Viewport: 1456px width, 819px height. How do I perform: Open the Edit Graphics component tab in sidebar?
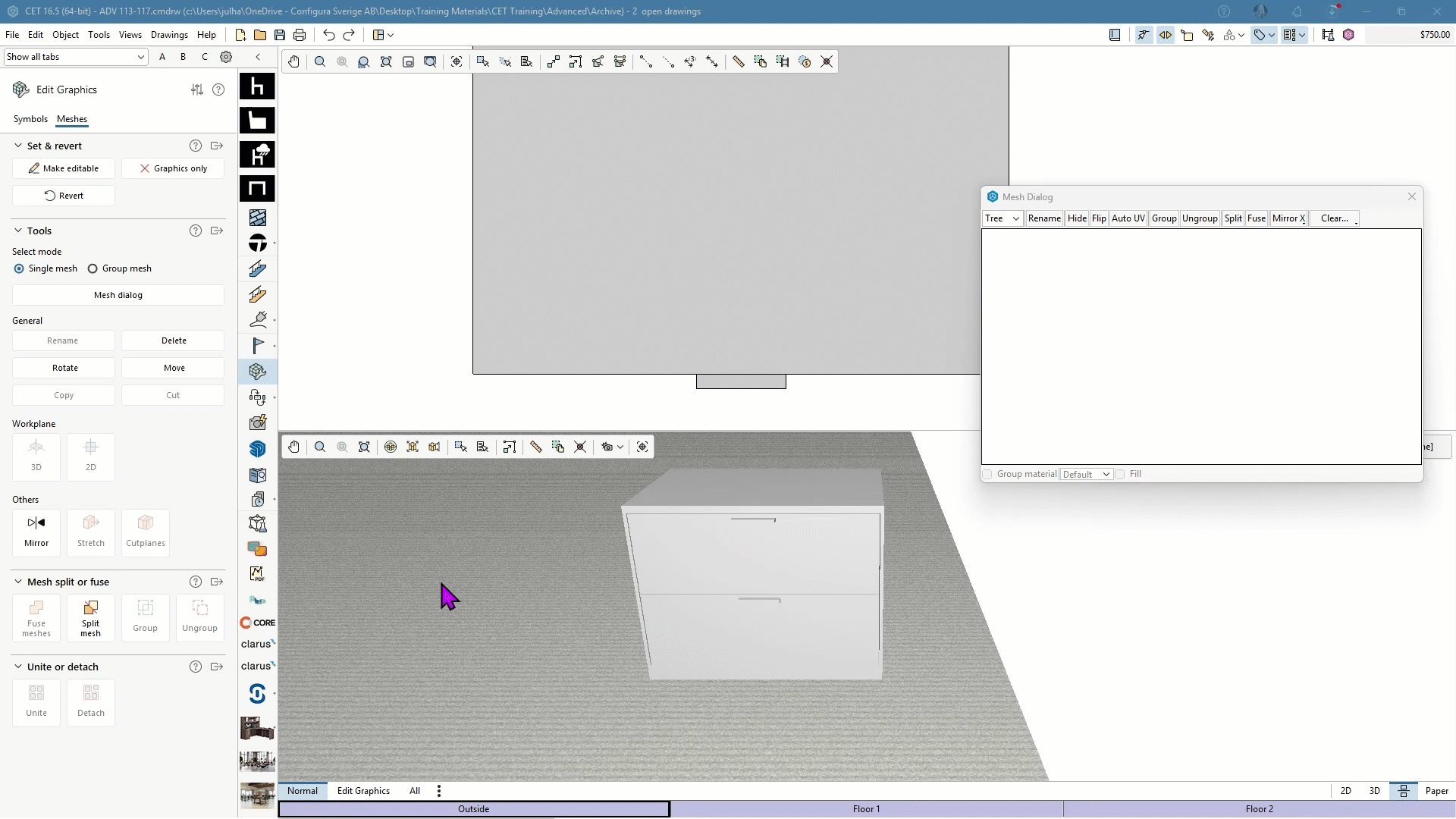[x=257, y=372]
